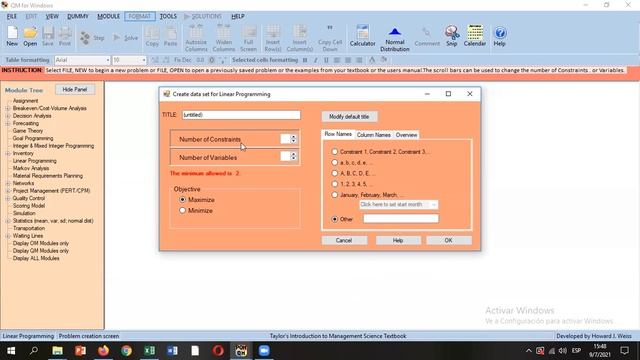Click the Print toolbar icon
The width and height of the screenshot is (640, 360).
pos(65,36)
